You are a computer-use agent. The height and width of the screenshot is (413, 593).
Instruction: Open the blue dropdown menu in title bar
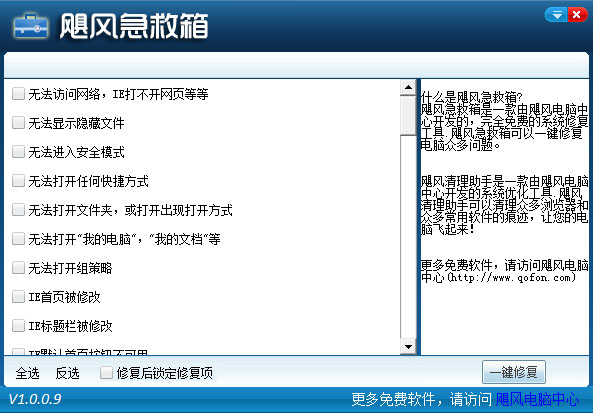point(556,15)
